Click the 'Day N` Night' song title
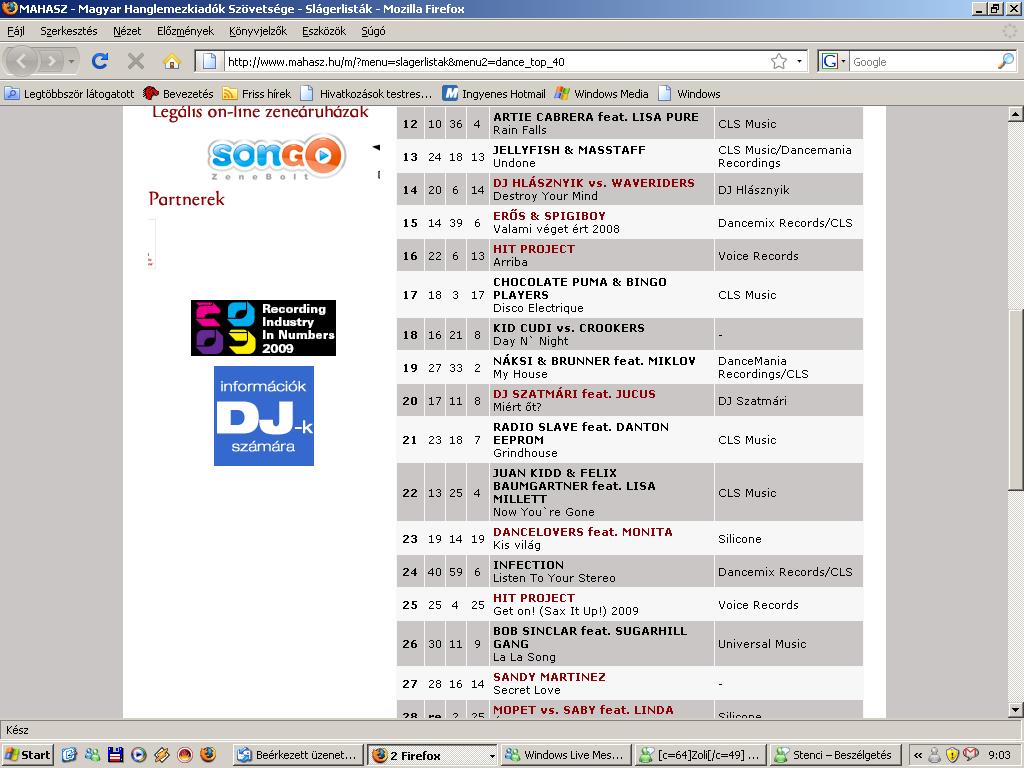This screenshot has width=1024, height=768. (531, 341)
